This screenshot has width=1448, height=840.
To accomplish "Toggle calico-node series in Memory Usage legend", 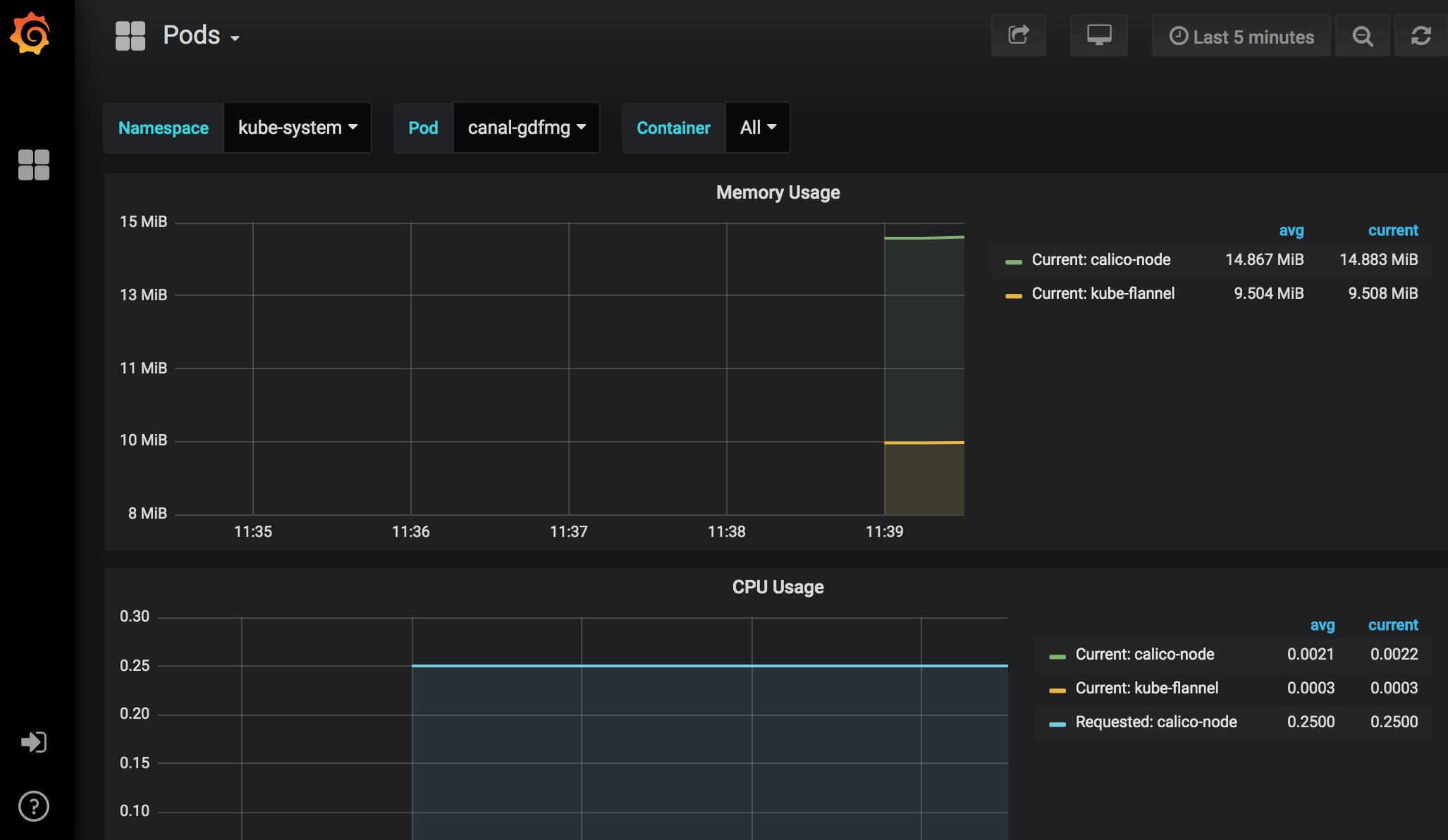I will [x=1100, y=260].
